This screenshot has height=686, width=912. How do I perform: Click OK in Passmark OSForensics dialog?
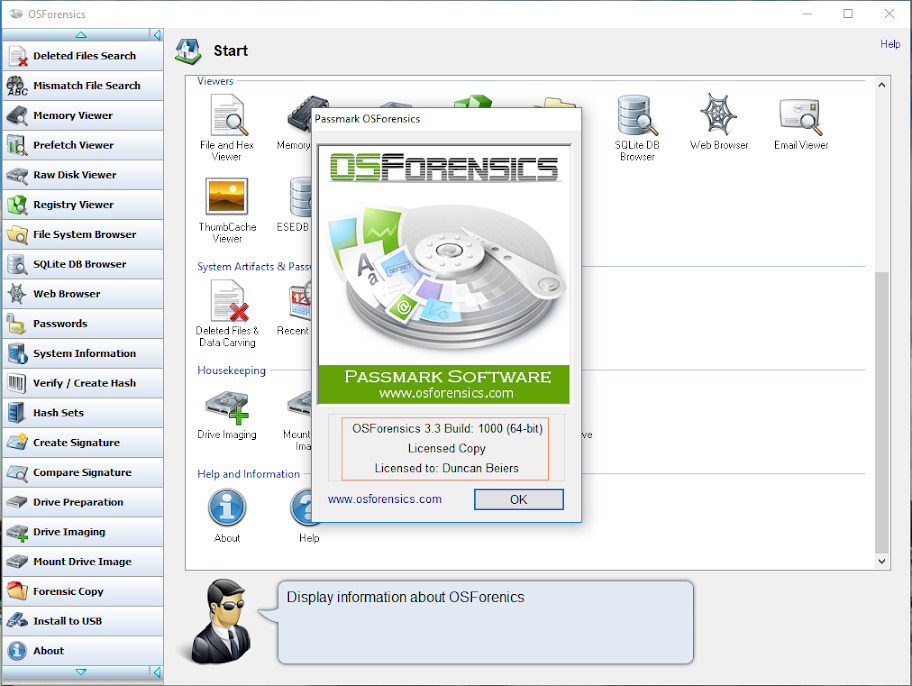(x=518, y=499)
